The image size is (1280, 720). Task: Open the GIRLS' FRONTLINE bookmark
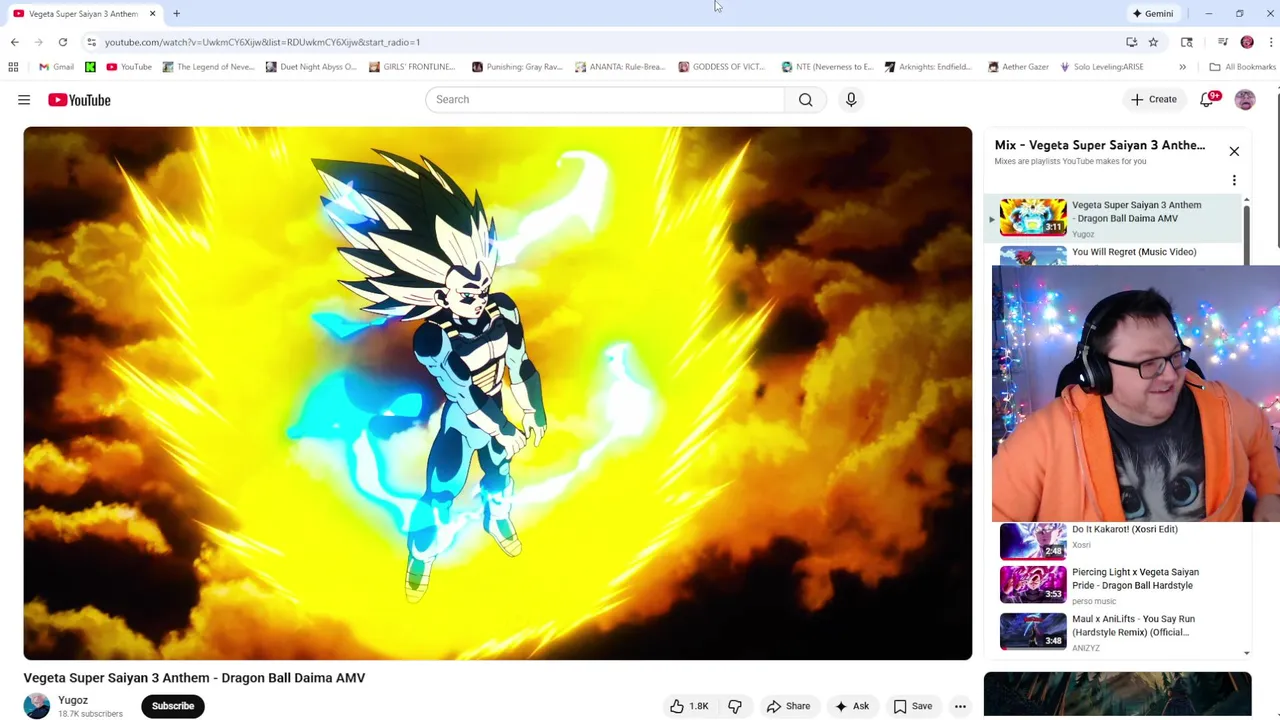(x=412, y=67)
